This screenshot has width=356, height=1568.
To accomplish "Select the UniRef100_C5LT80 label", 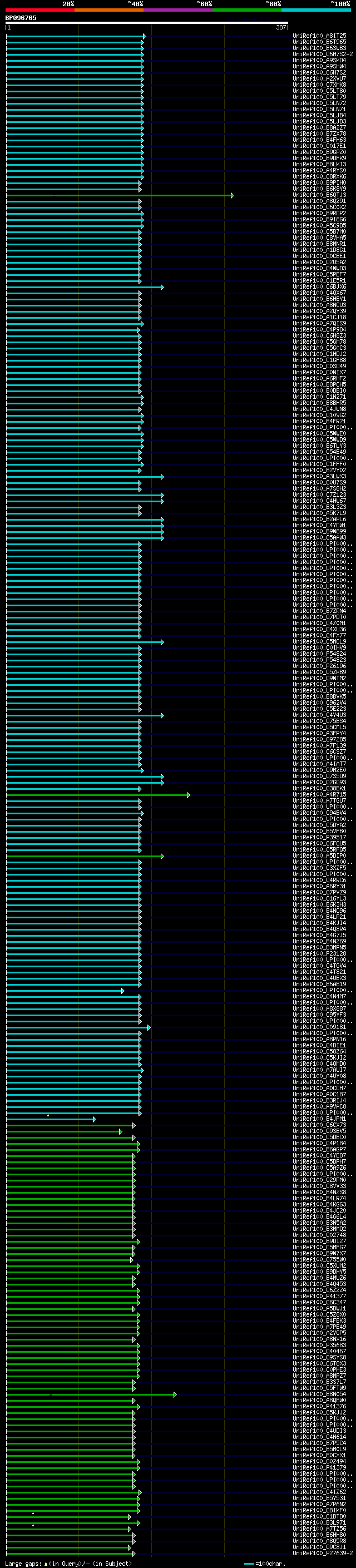I will coord(319,91).
